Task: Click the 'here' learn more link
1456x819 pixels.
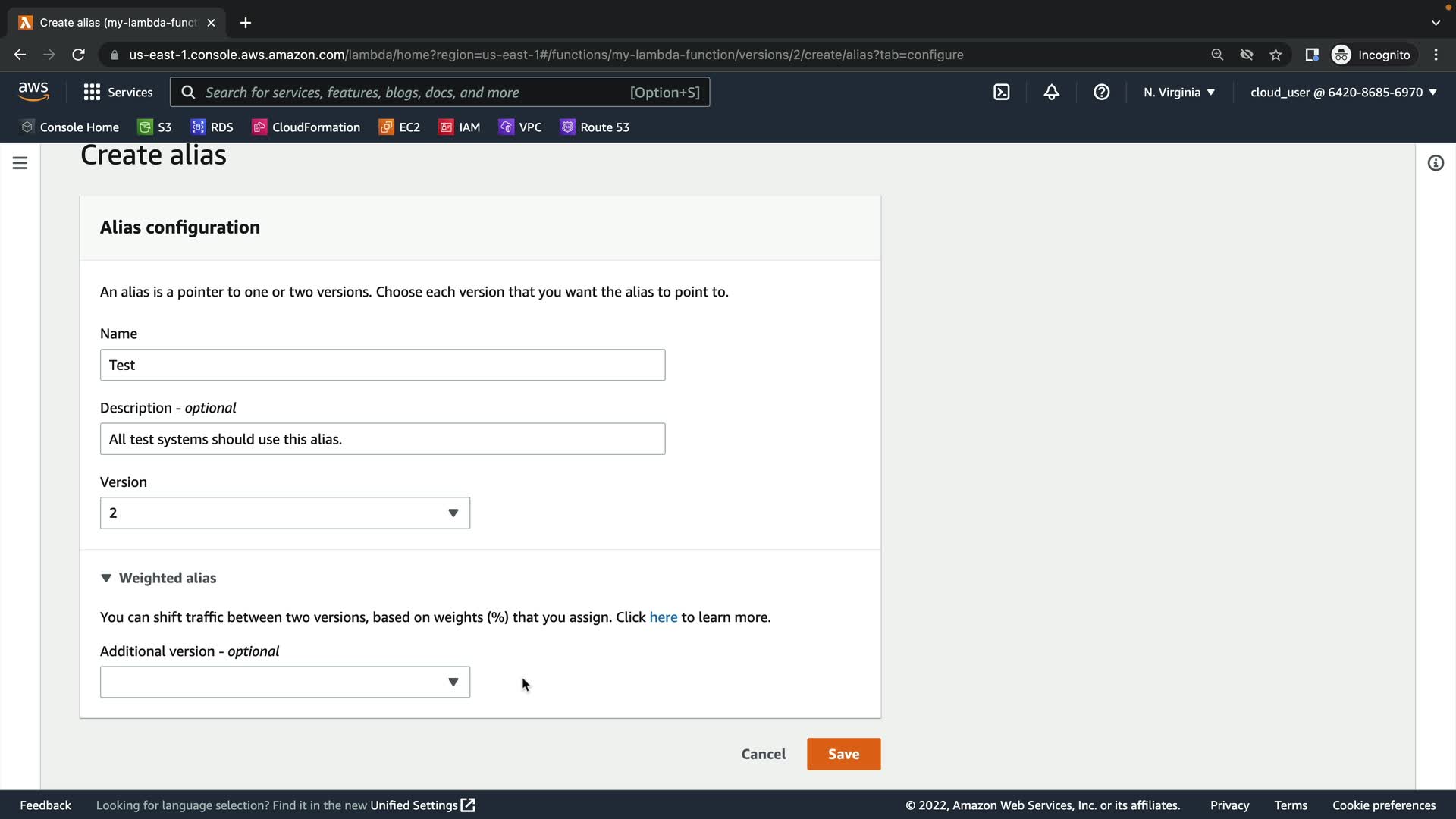Action: 663,617
